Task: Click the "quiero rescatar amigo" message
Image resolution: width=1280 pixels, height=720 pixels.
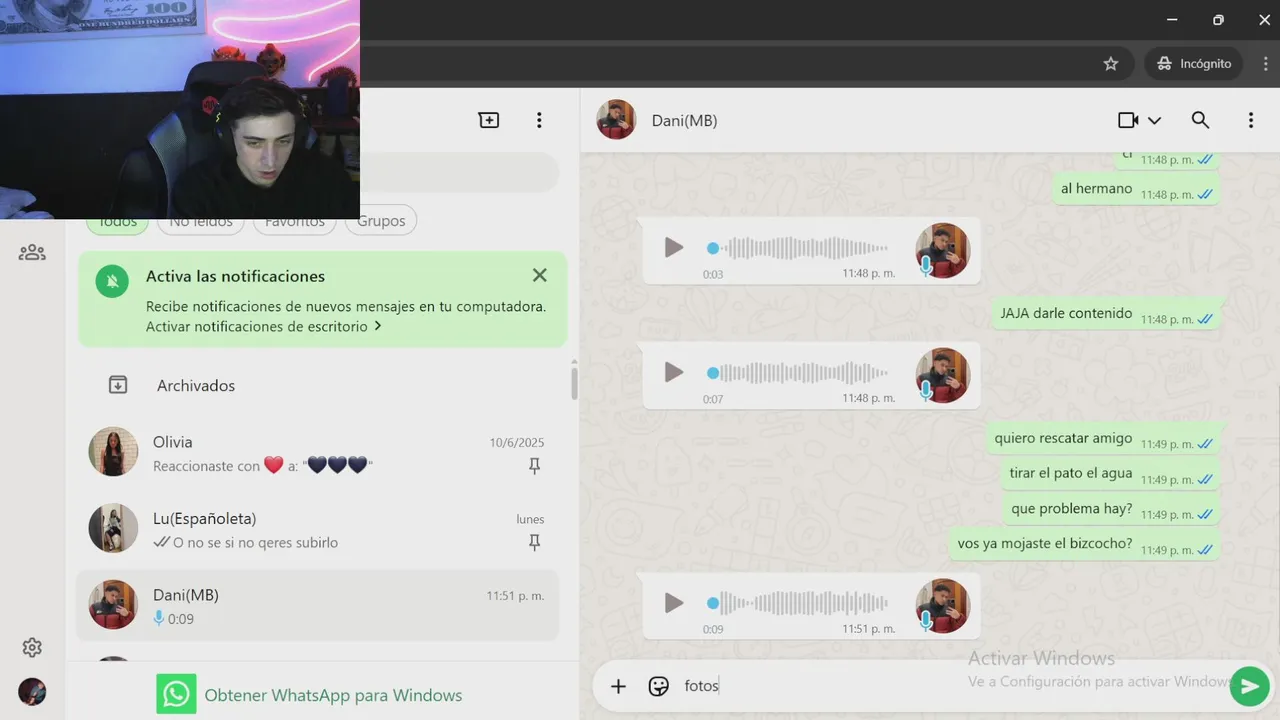Action: (x=1103, y=439)
